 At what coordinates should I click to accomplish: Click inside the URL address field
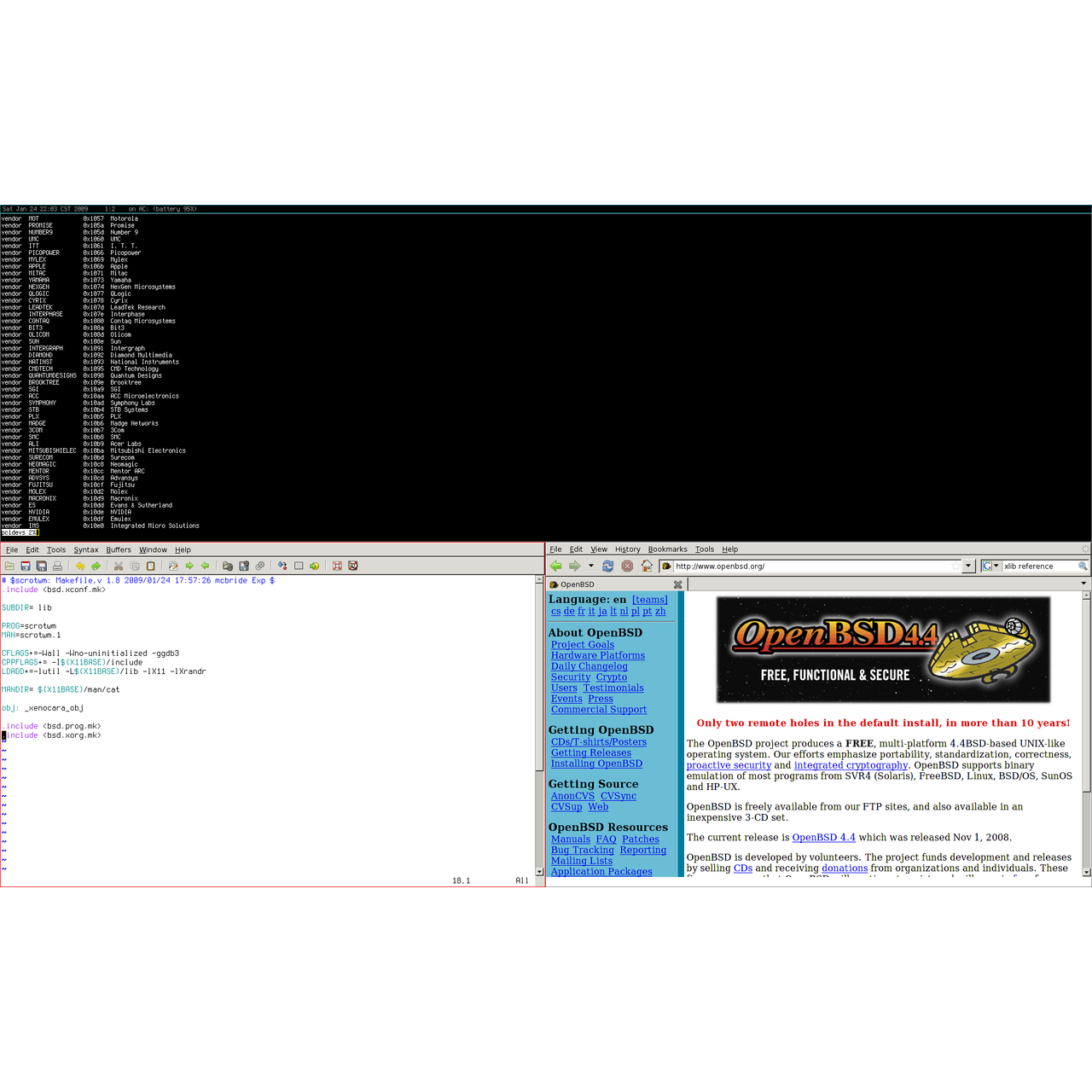pyautogui.click(x=810, y=566)
